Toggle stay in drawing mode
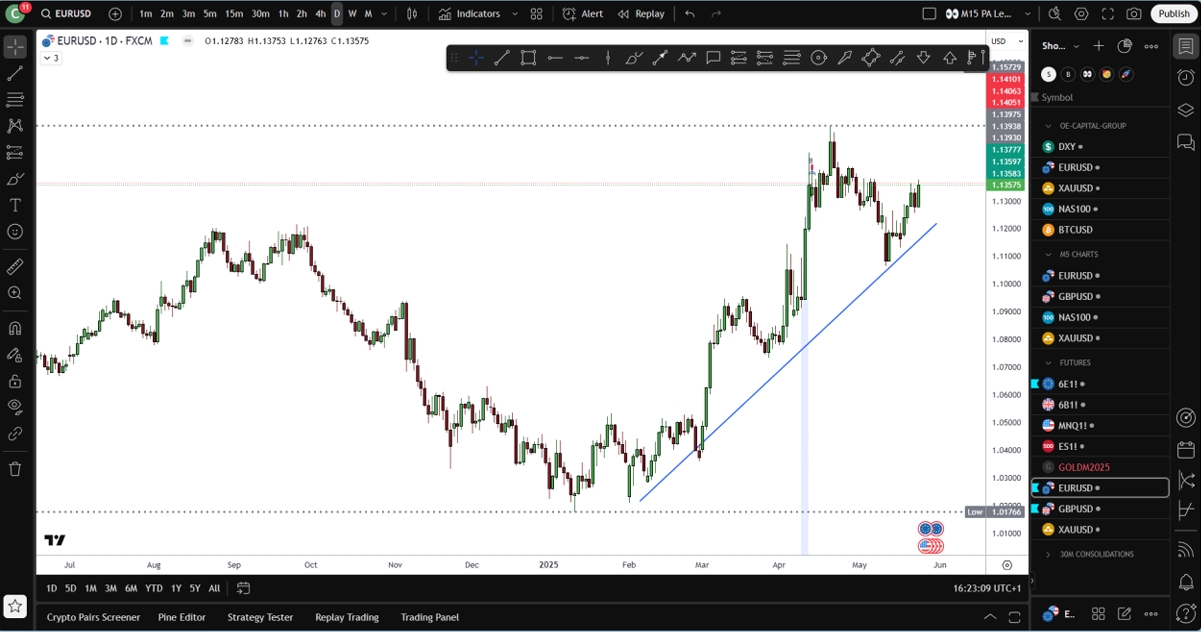Viewport: 1201px width, 632px height. click(15, 355)
